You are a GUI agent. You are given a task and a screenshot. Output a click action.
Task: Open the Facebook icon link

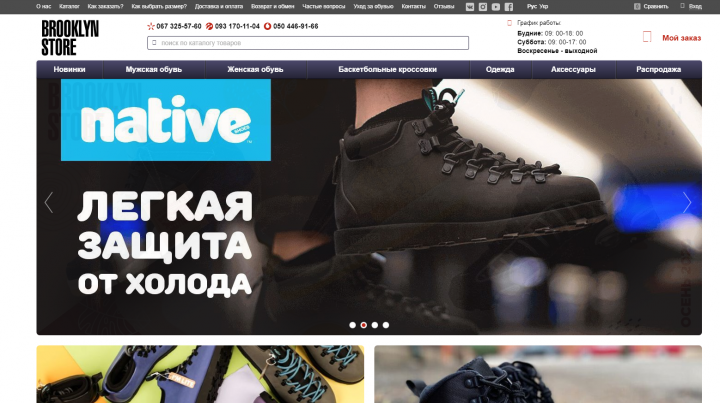509,7
